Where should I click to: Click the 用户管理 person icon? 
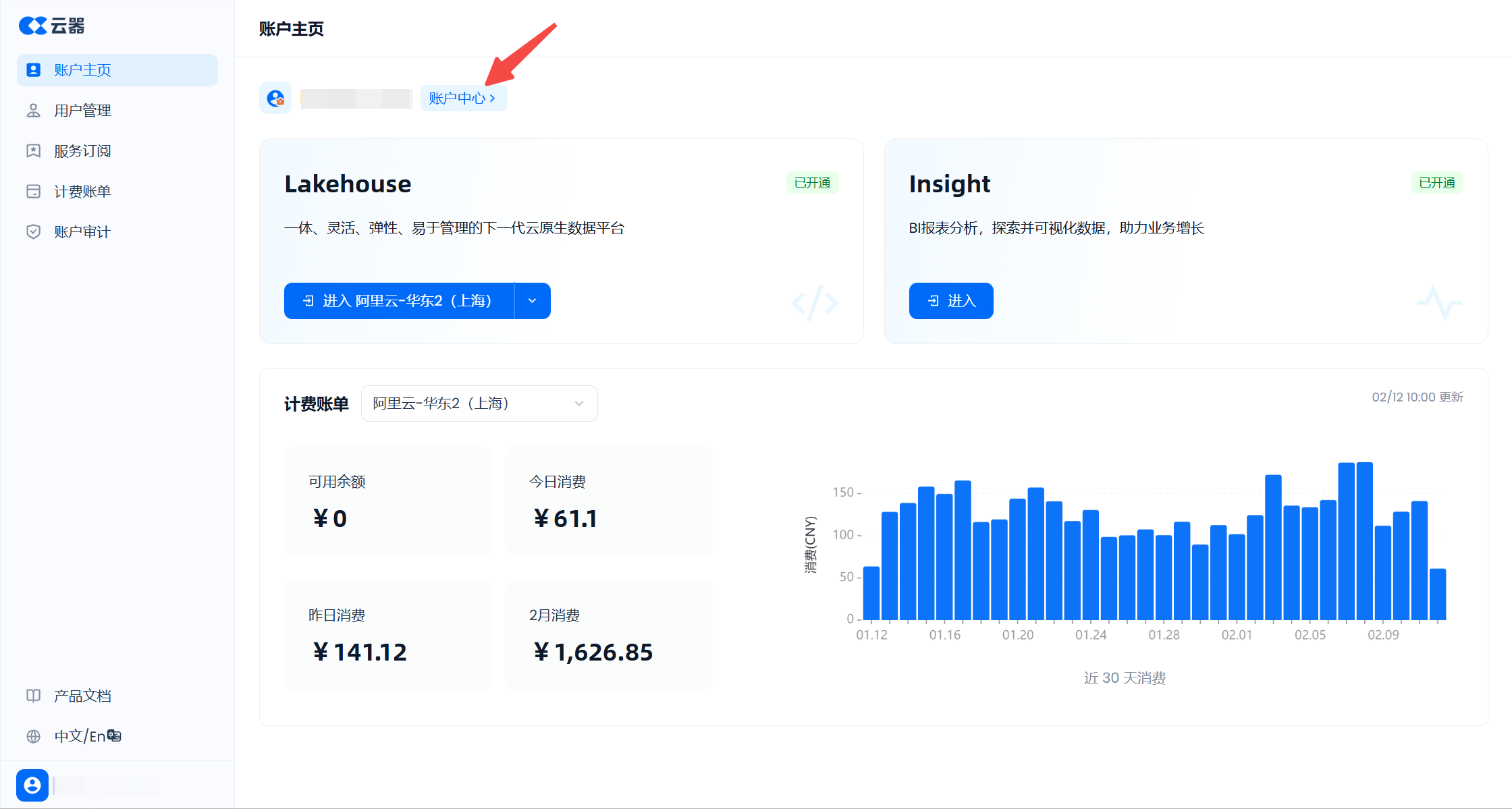point(33,111)
